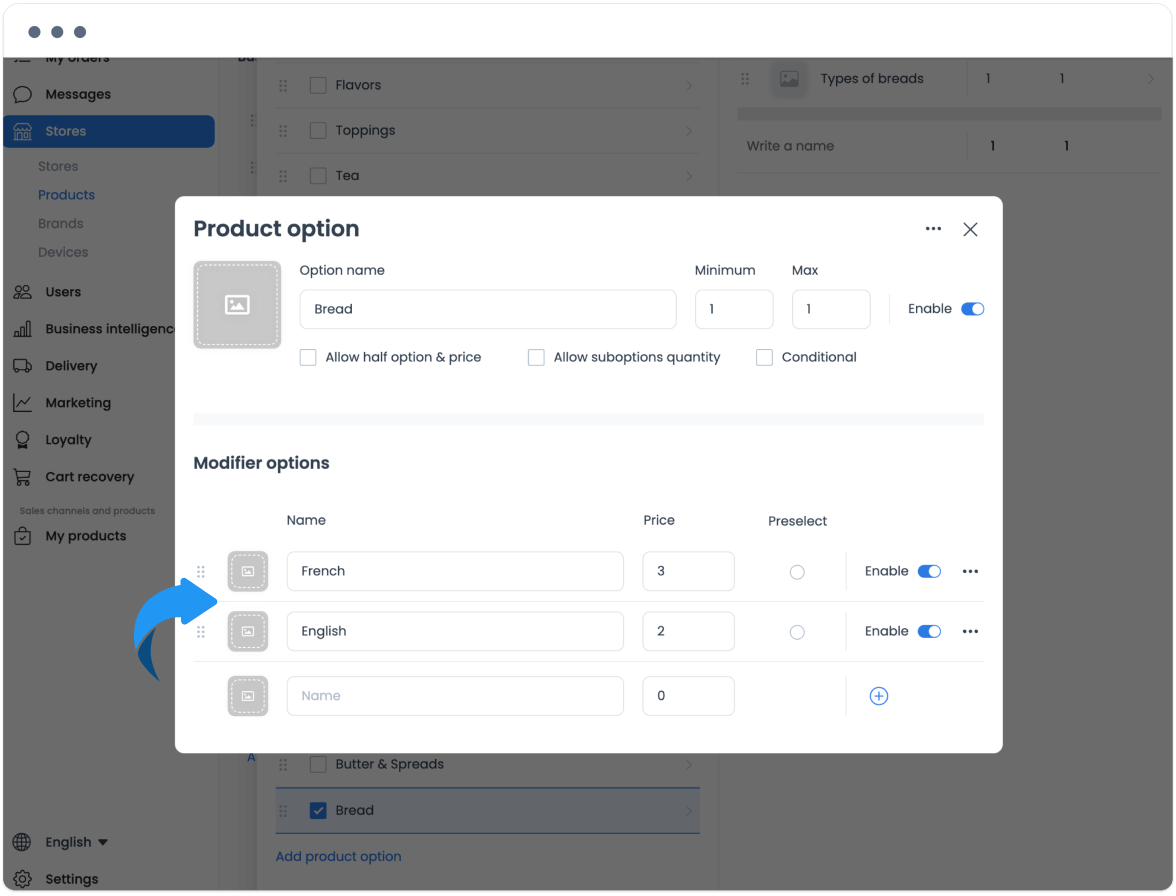Open Settings in the sidebar

point(71,879)
